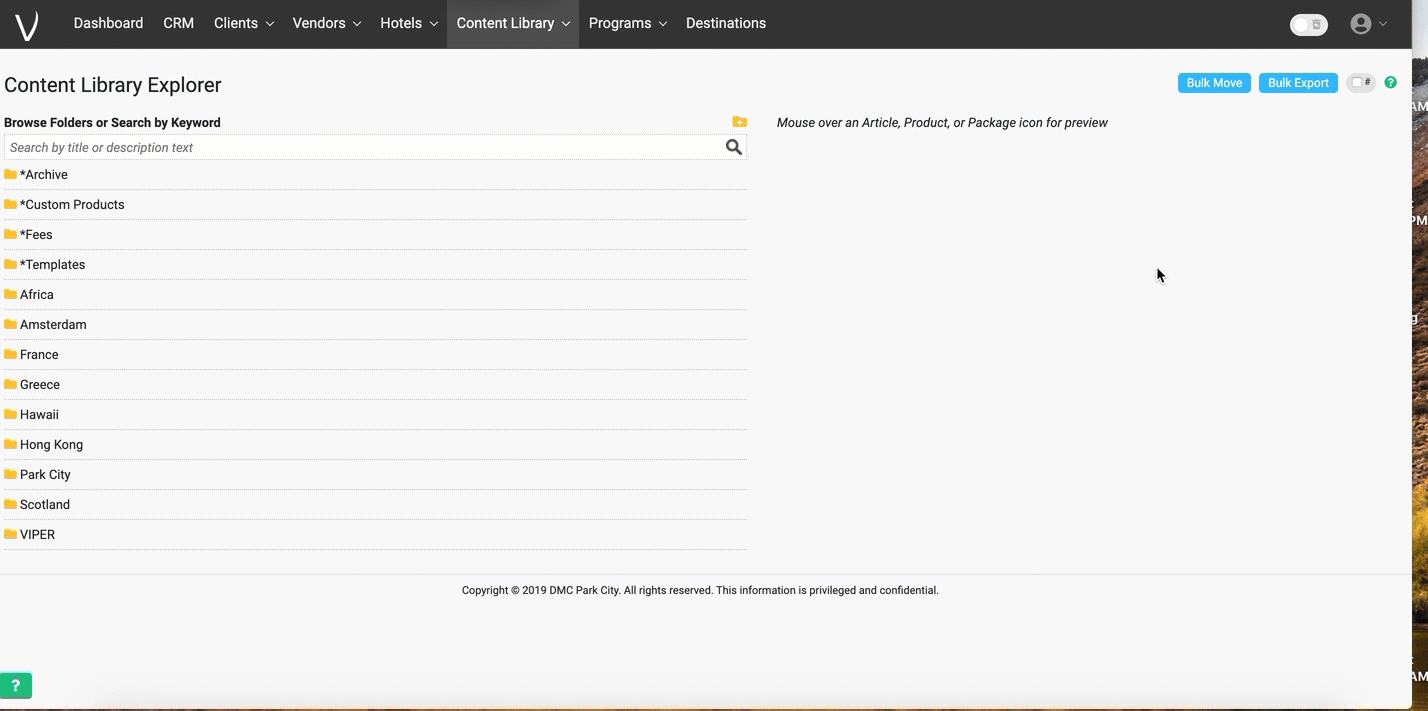Select the VIPER folder name
Image resolution: width=1428 pixels, height=711 pixels.
(37, 535)
